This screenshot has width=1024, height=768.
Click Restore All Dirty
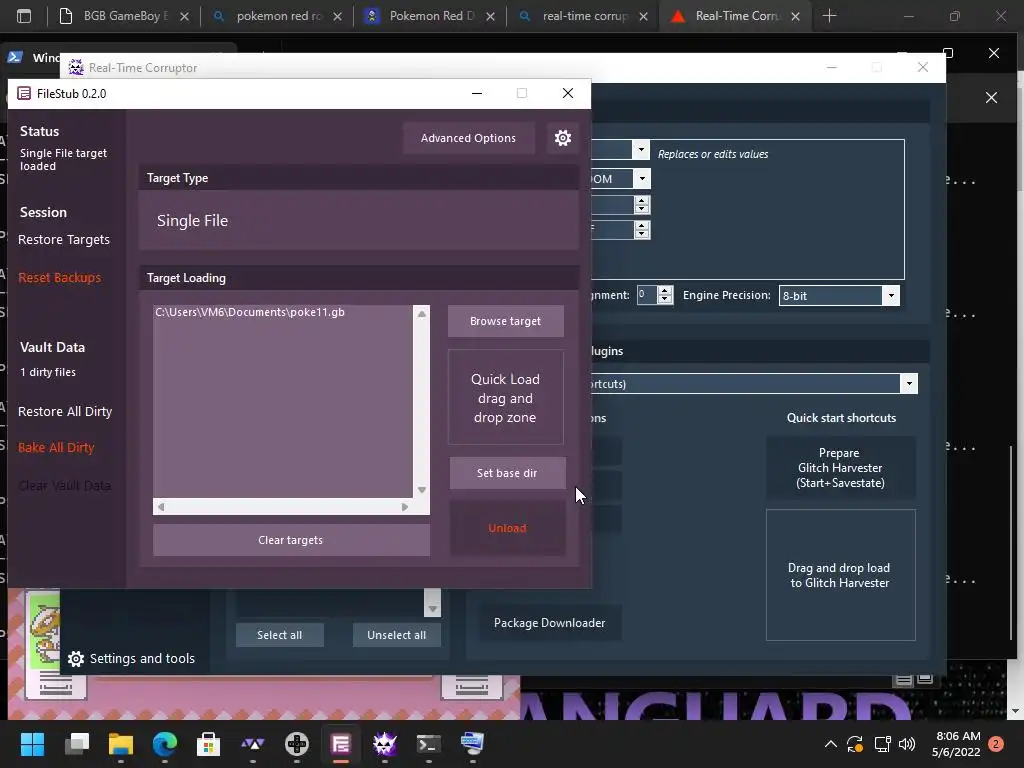(x=65, y=411)
